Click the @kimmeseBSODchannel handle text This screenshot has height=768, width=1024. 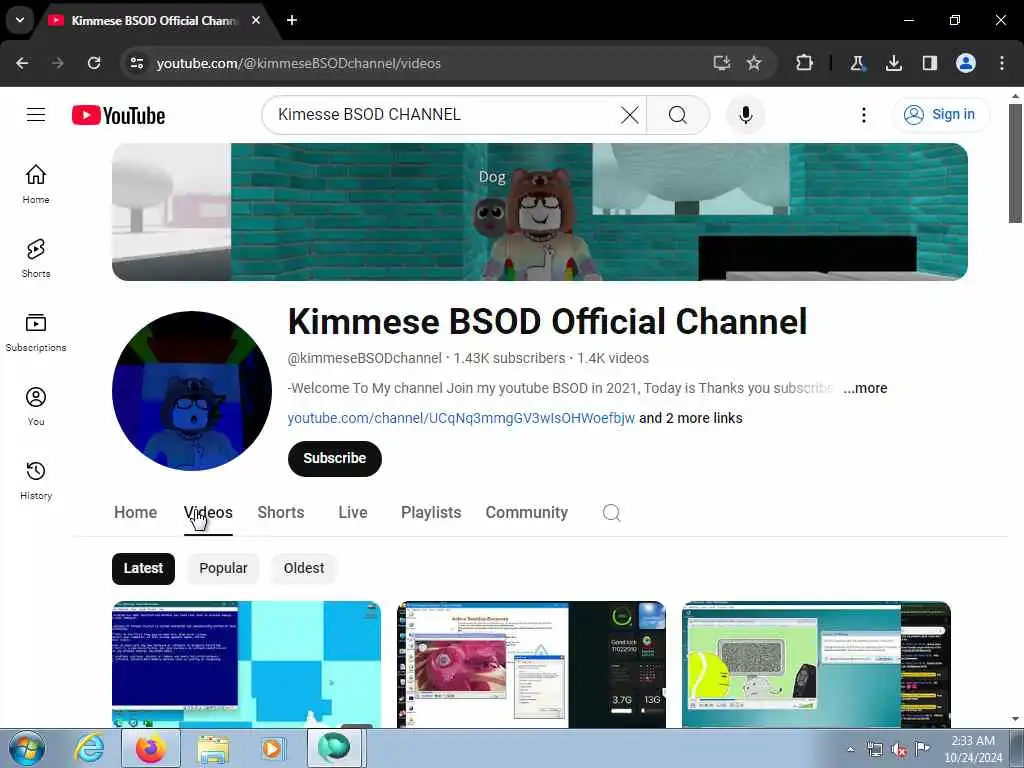364,359
